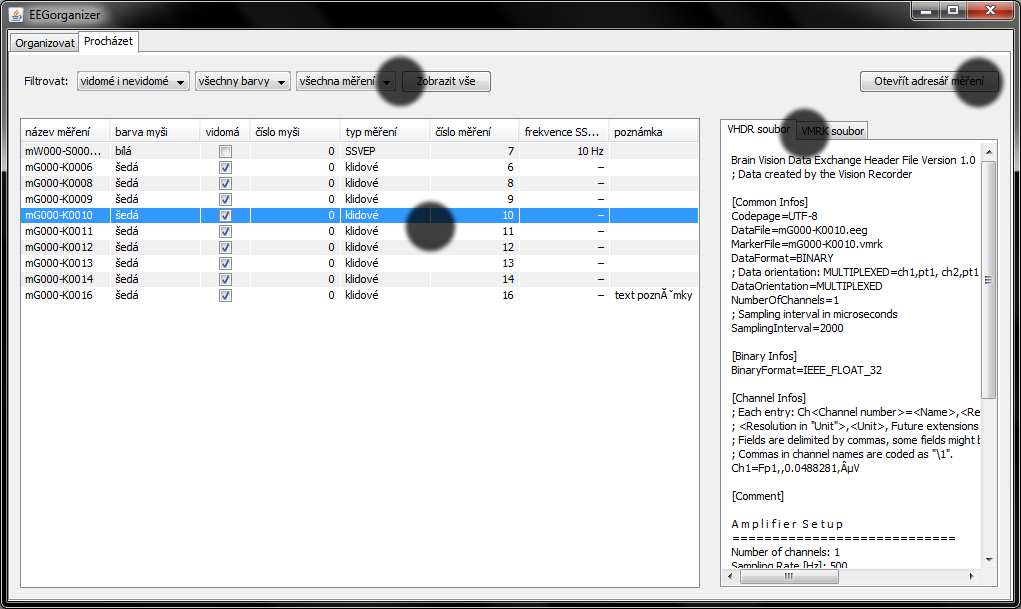Click the 'poznámka' column header
This screenshot has height=609, width=1021.
pos(653,132)
